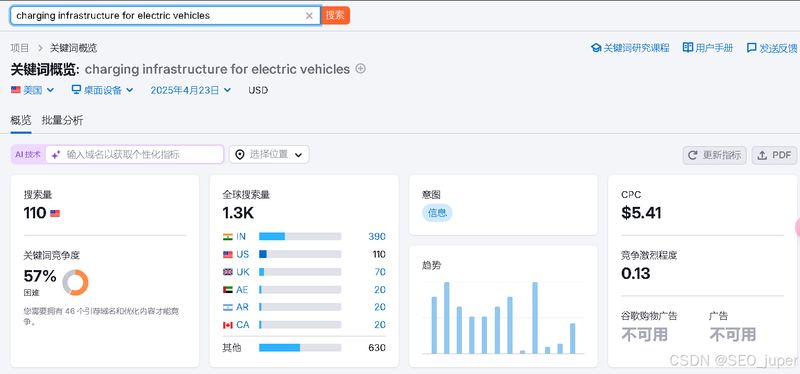Open the UK volume value 70
Viewport: 800px width, 374px height.
tap(380, 272)
